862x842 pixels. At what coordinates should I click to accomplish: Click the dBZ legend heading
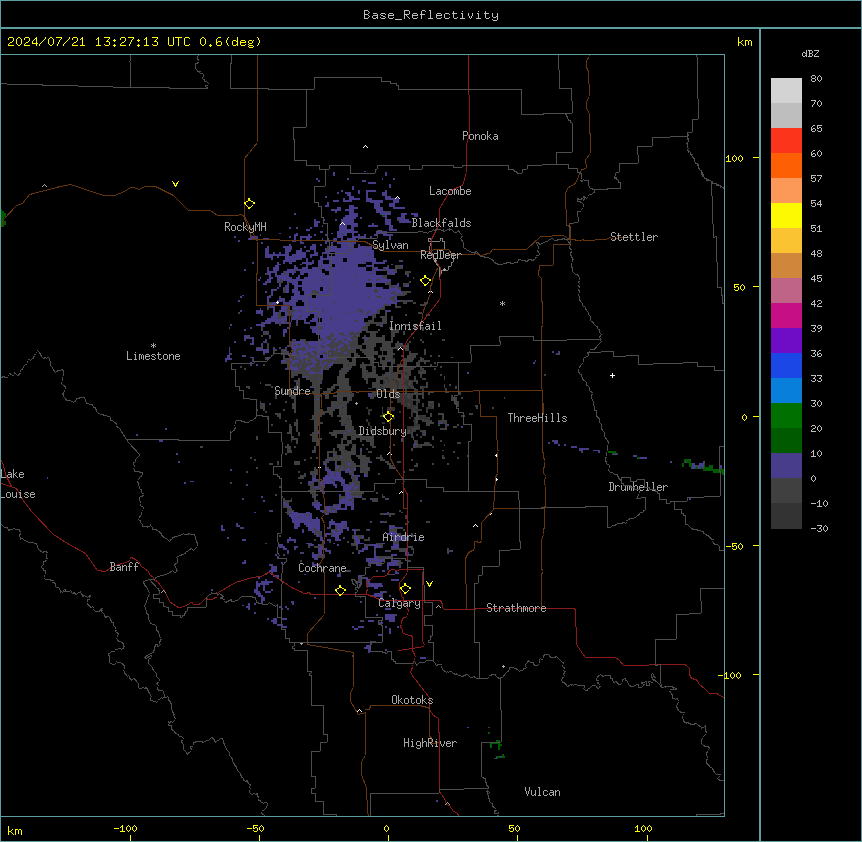coord(810,53)
